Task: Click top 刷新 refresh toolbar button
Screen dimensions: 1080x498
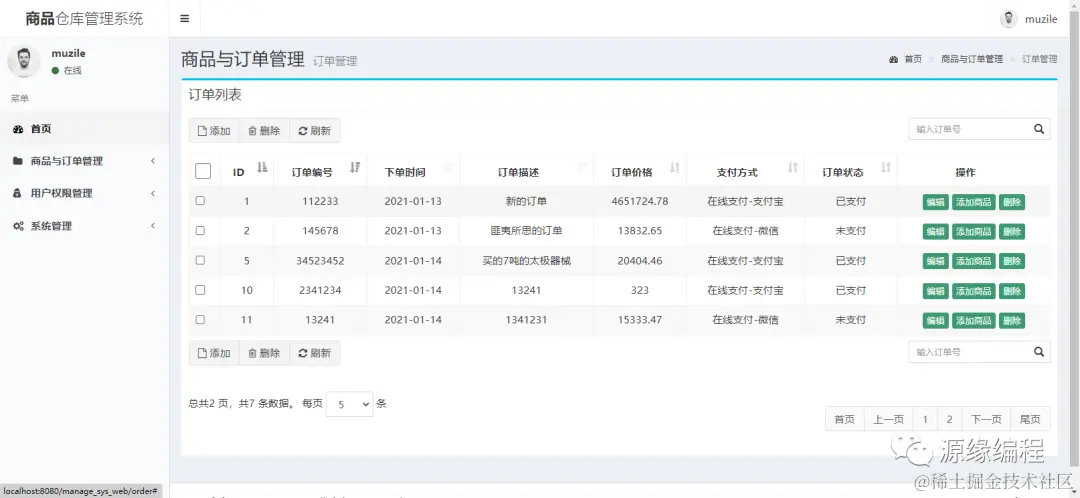Action: point(315,131)
